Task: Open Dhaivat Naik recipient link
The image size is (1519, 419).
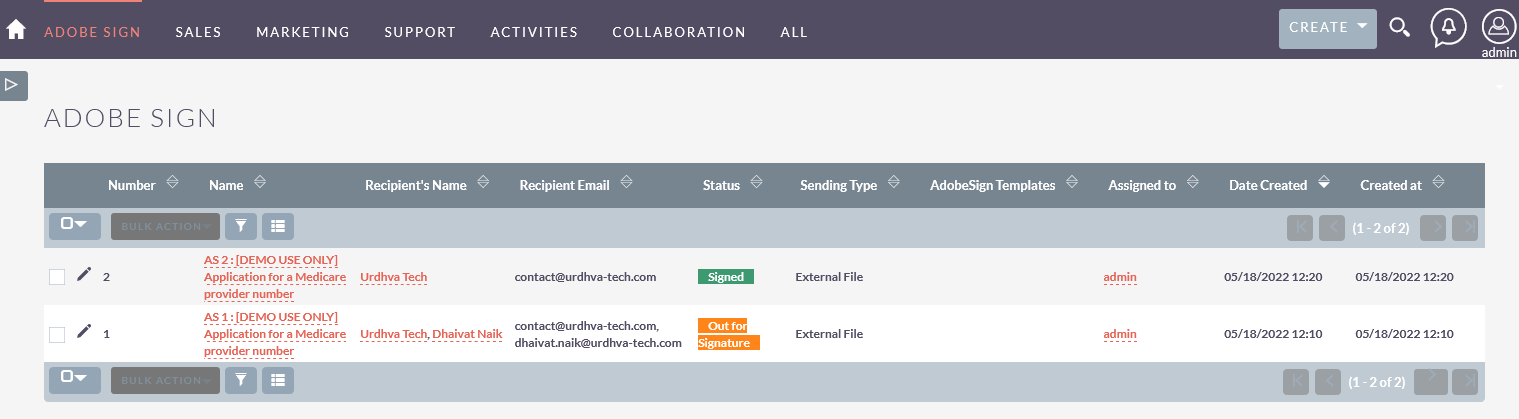Action: (467, 334)
